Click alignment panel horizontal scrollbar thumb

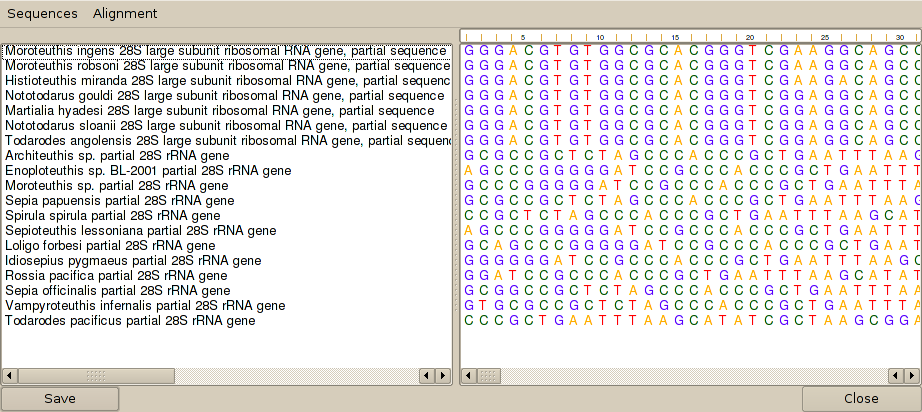coord(489,375)
